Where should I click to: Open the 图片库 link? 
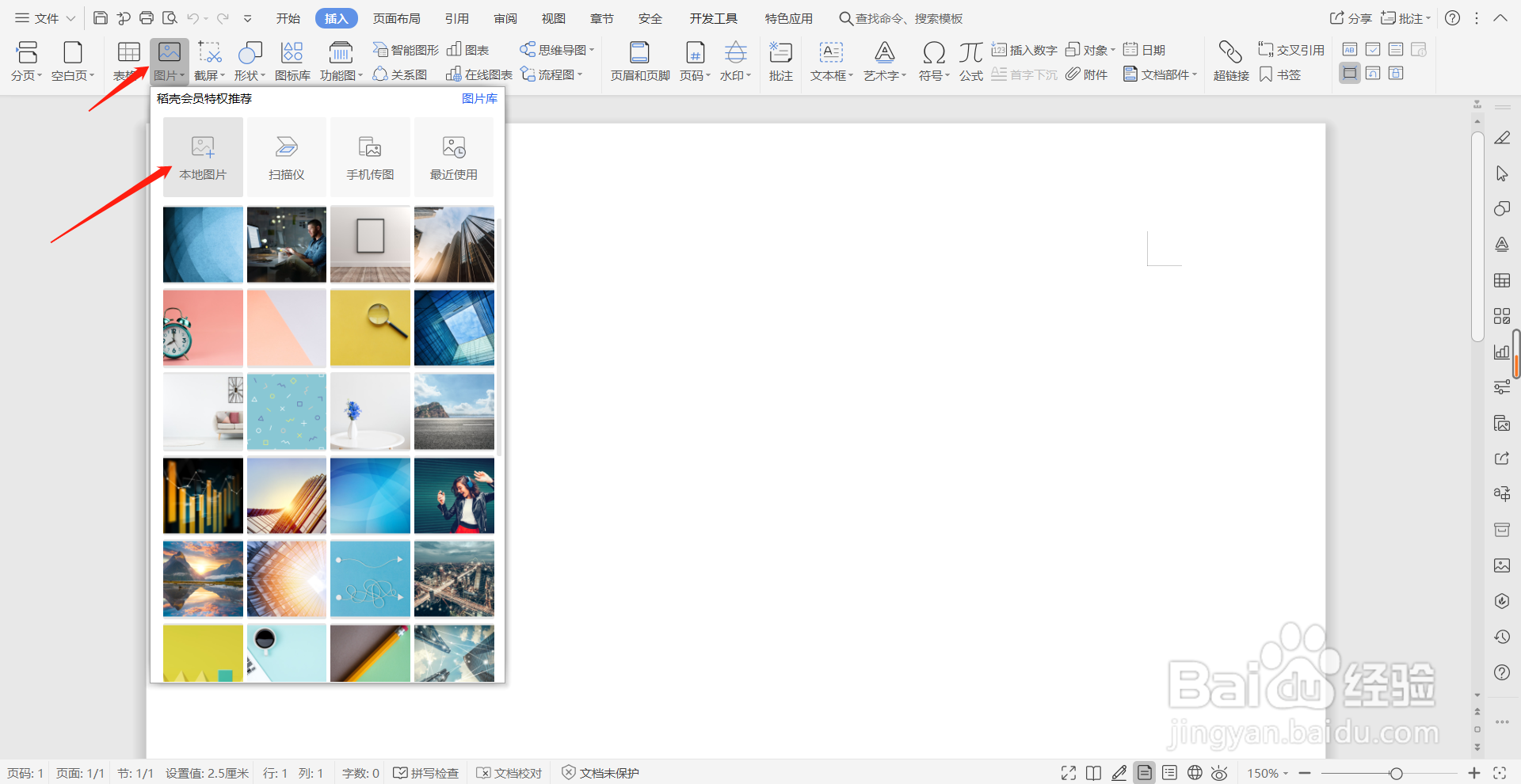click(x=479, y=98)
